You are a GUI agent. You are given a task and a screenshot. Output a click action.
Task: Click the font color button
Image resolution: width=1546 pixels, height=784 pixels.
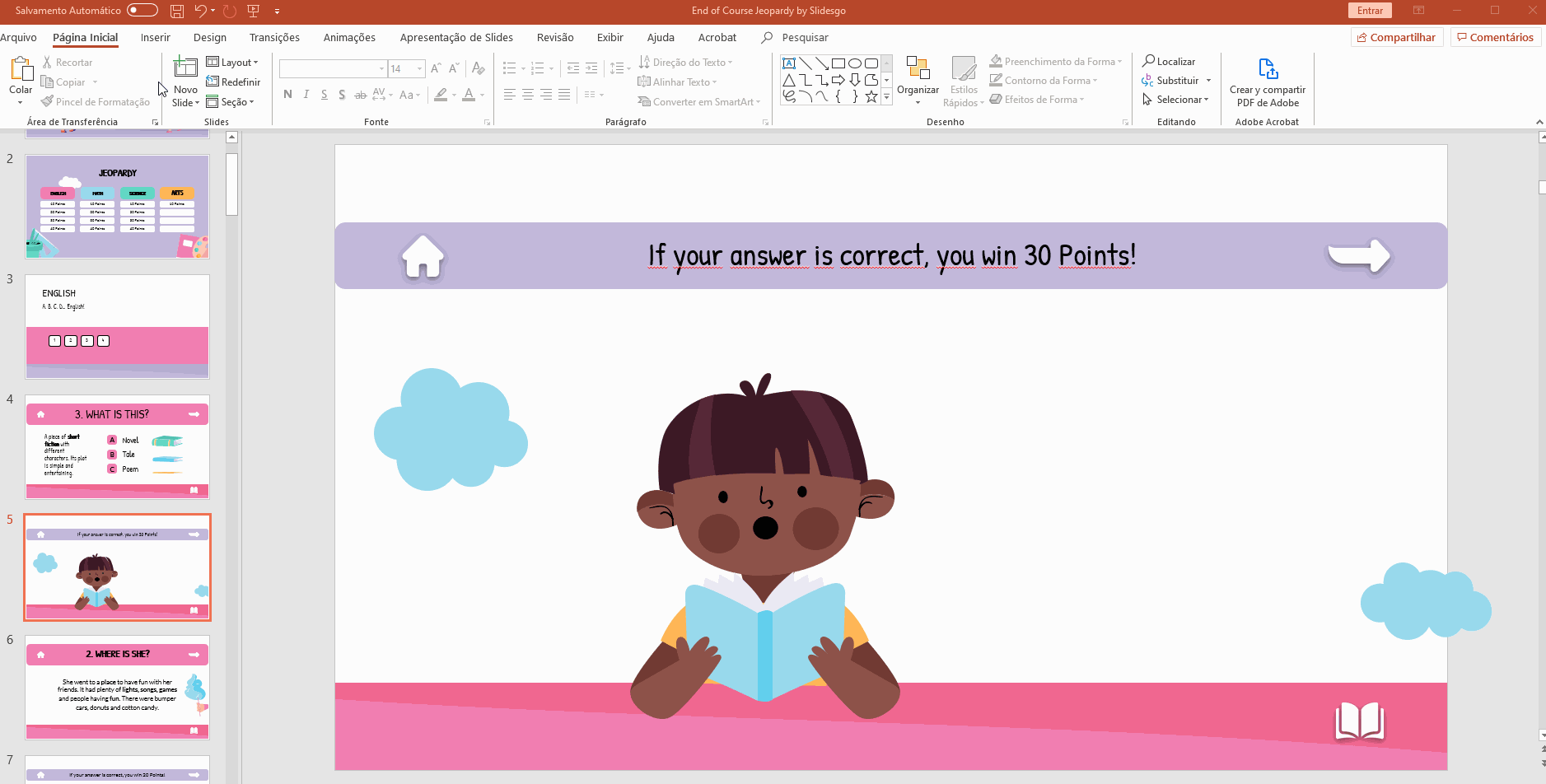469,95
